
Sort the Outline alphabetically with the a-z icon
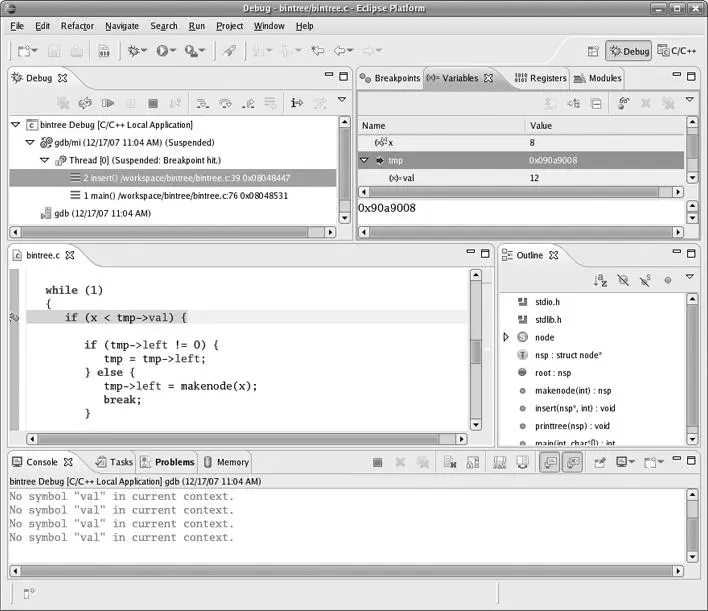click(x=601, y=281)
